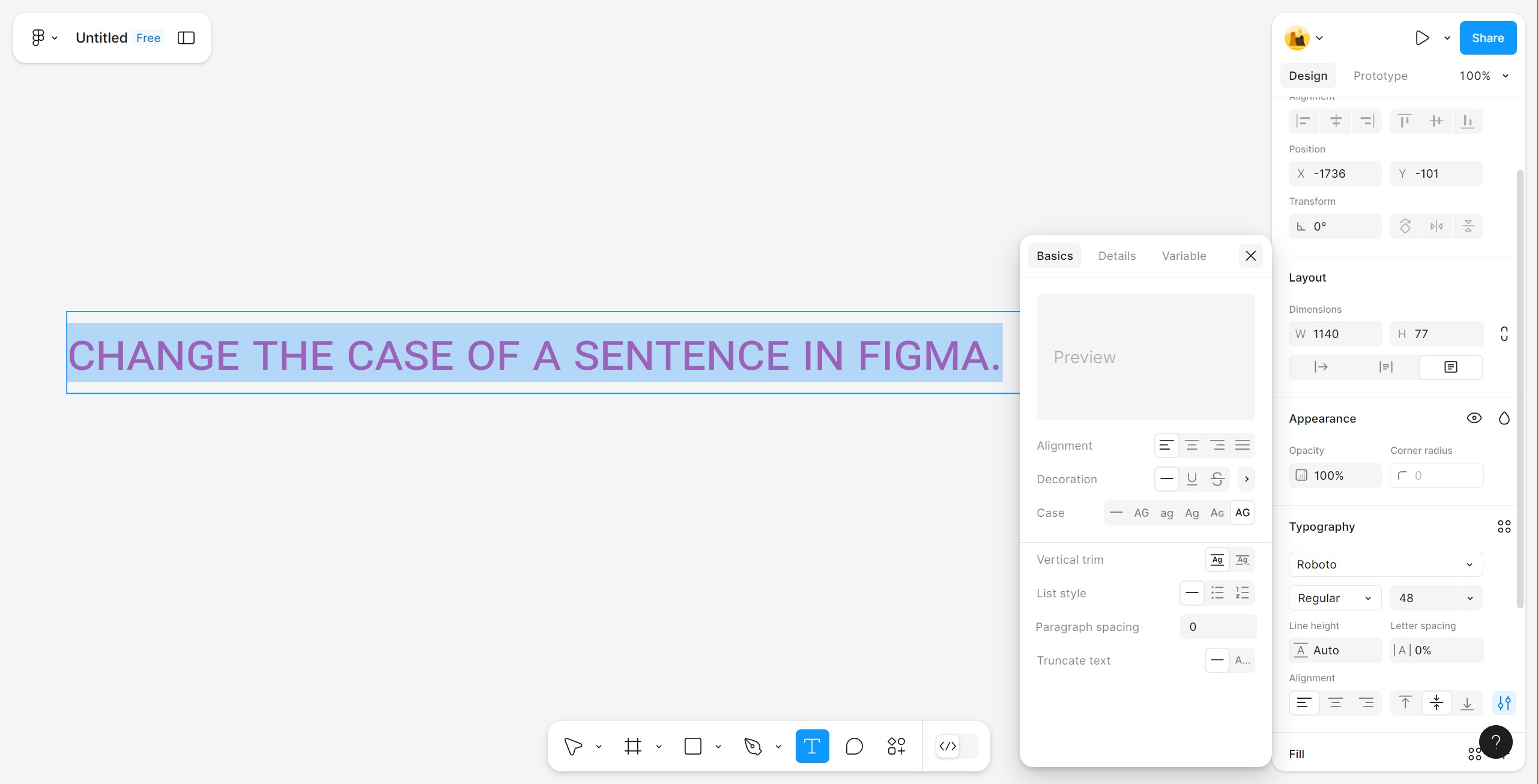The width and height of the screenshot is (1538, 784).
Task: Select numbered List style
Action: coord(1243,593)
